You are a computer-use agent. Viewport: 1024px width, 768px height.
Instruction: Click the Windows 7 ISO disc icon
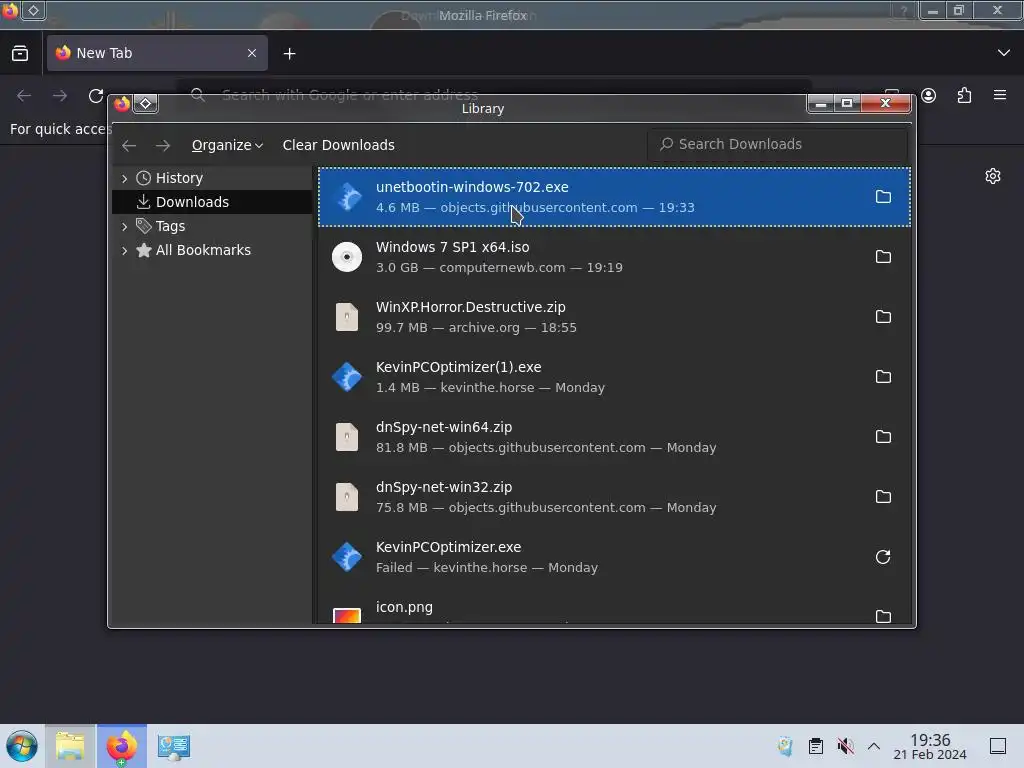[x=347, y=257]
